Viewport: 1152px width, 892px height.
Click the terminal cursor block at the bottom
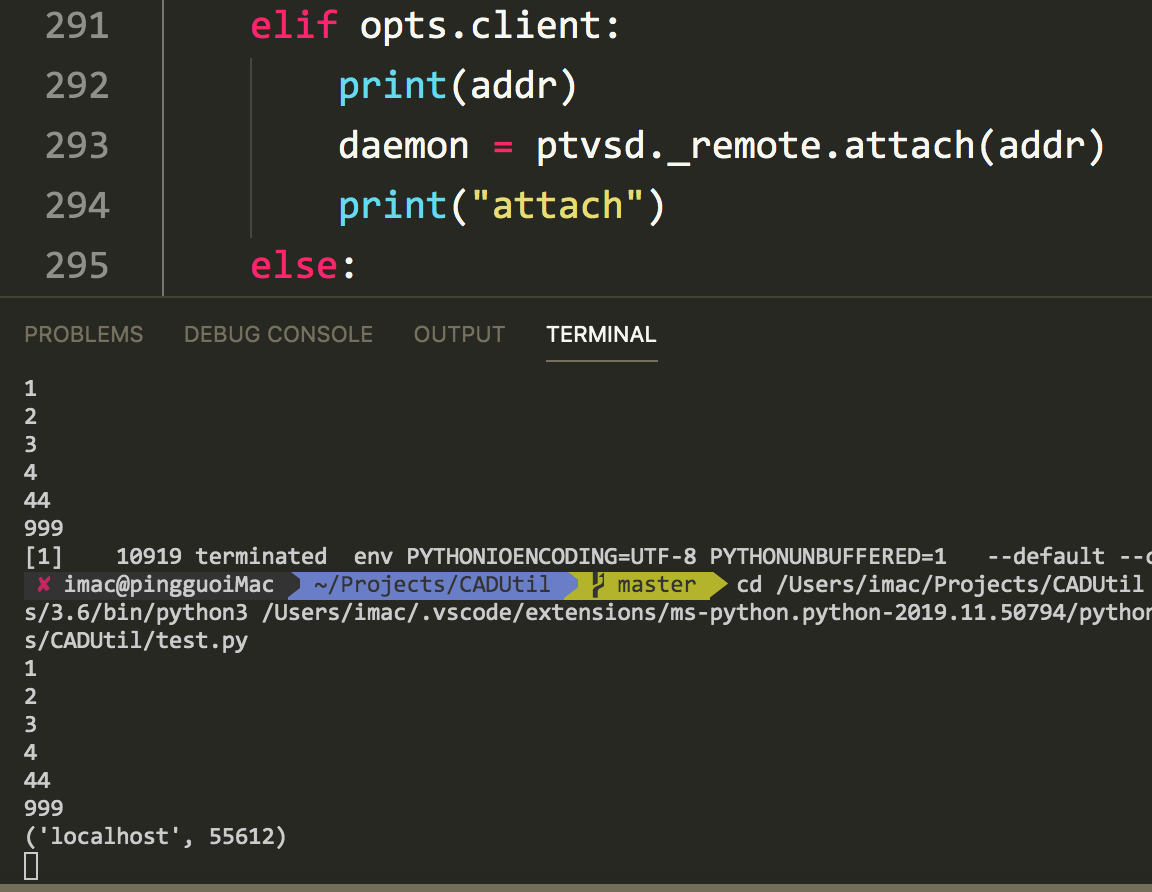[31, 866]
